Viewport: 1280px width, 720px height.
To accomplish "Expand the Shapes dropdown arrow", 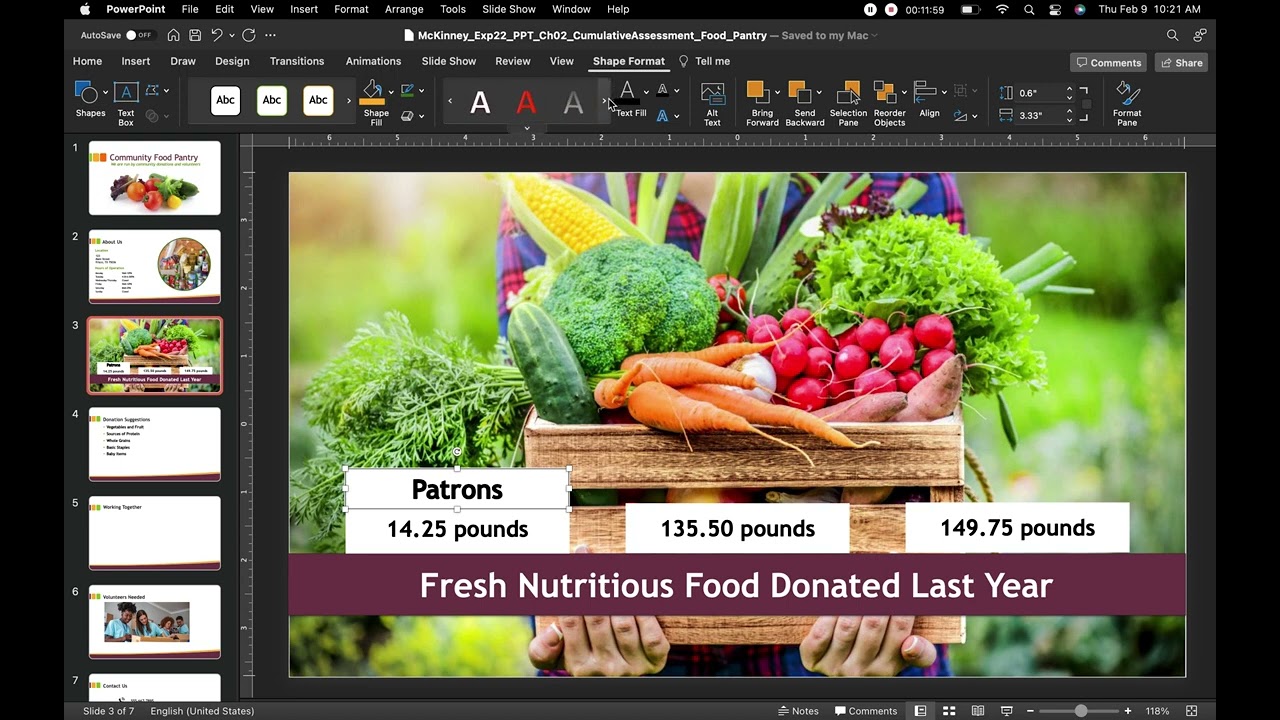I will pos(104,93).
